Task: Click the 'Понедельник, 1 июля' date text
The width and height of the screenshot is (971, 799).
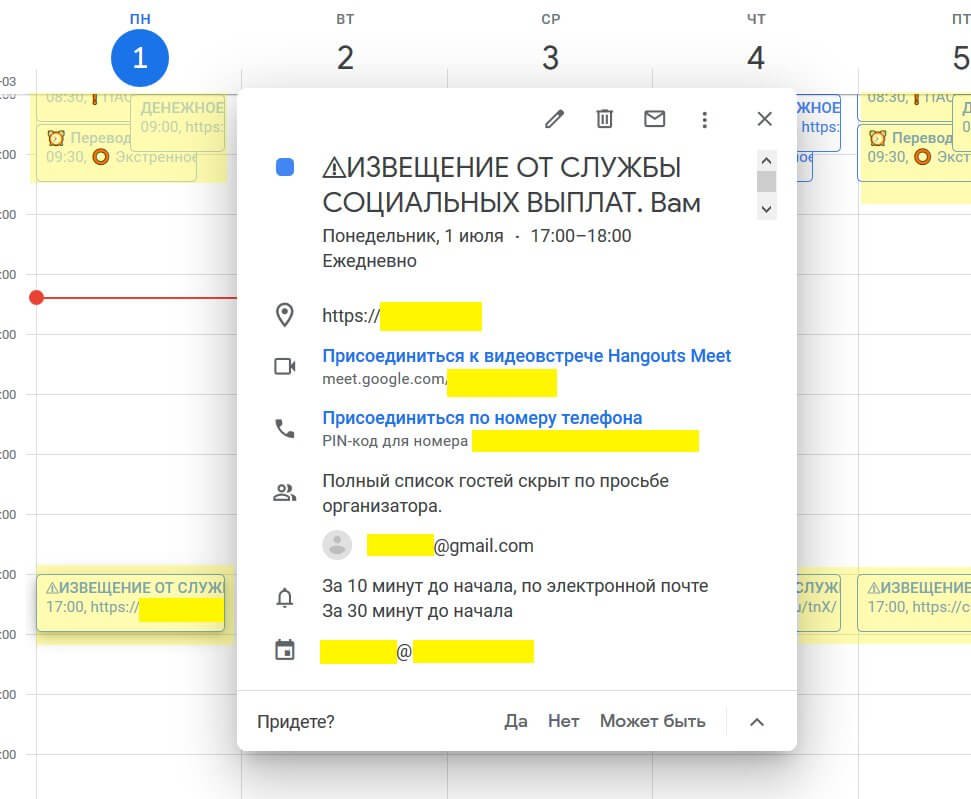Action: tap(413, 236)
